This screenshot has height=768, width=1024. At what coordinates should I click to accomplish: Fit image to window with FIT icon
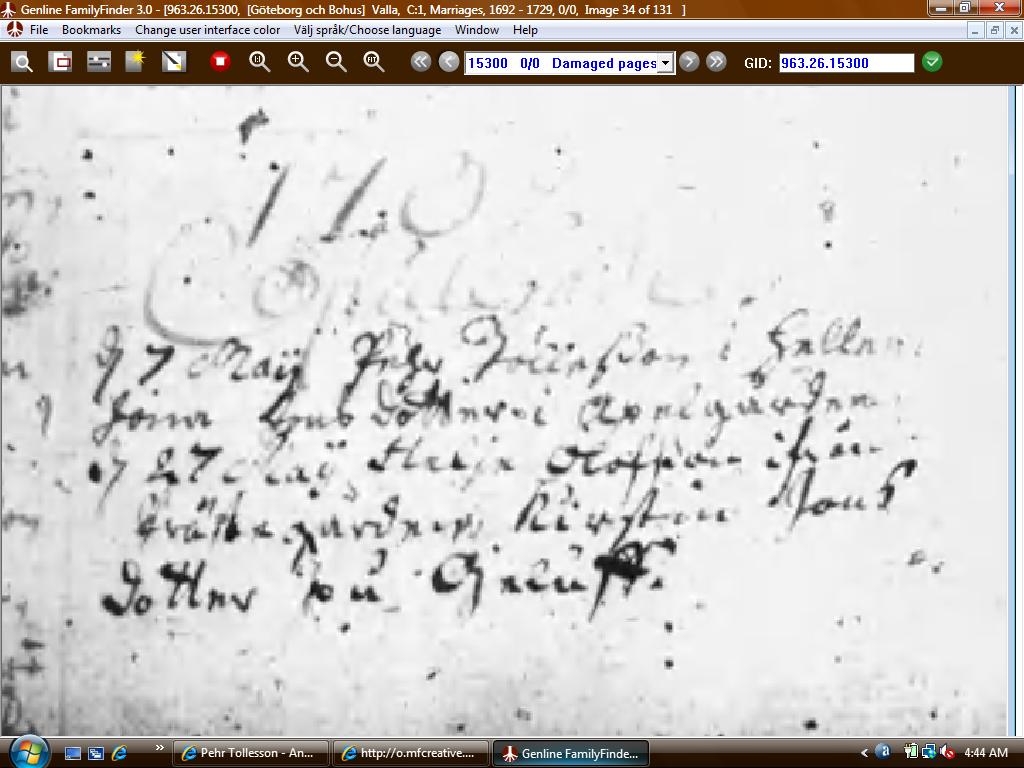tap(374, 62)
